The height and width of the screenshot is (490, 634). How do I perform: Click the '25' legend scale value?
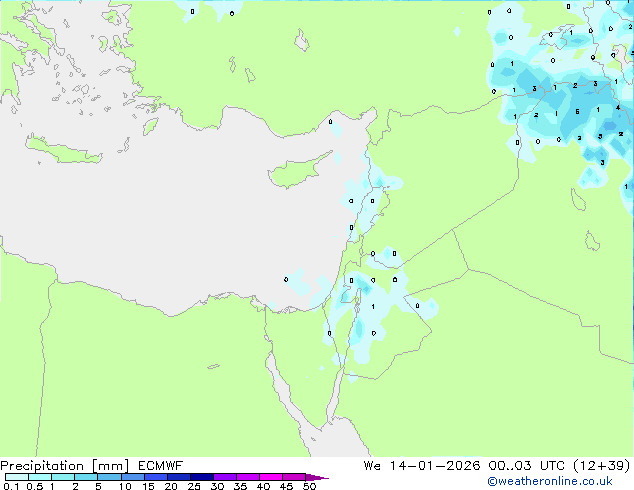click(194, 486)
